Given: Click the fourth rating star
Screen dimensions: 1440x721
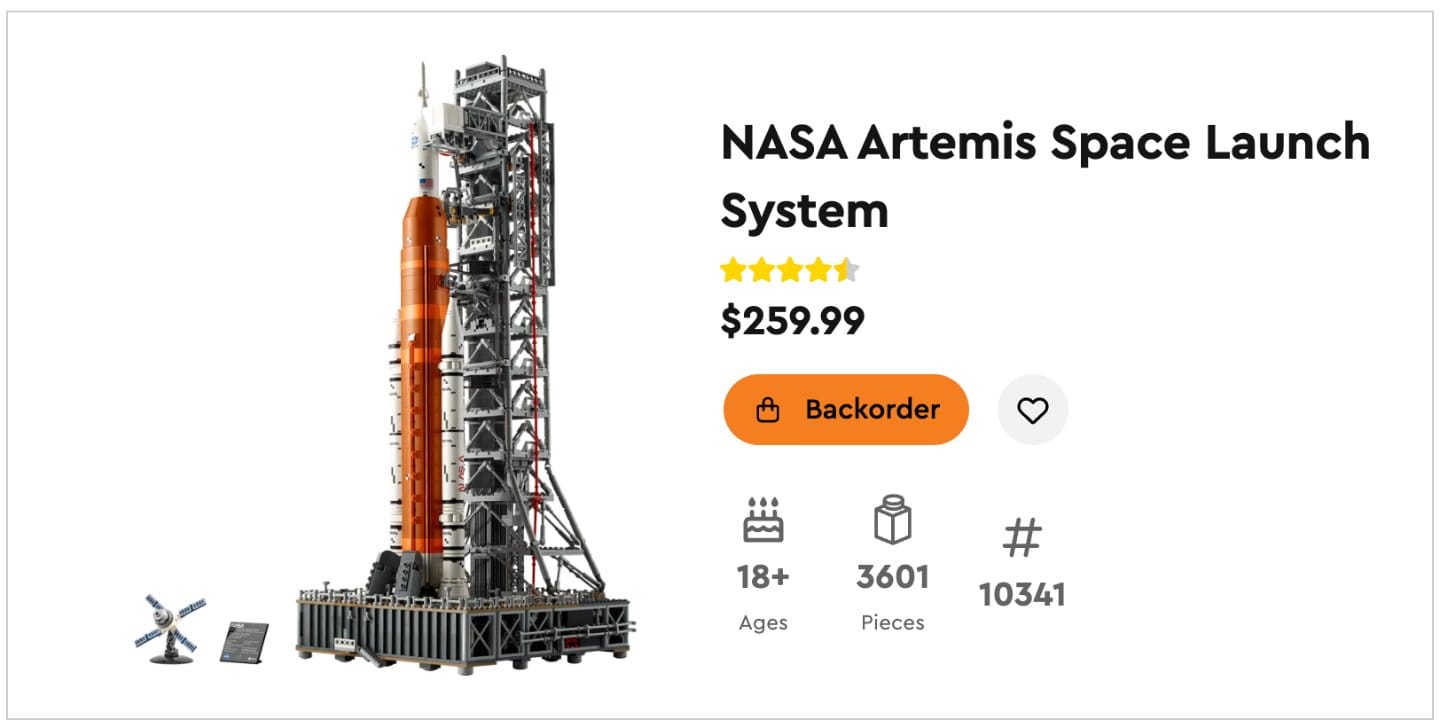Looking at the screenshot, I should pyautogui.click(x=817, y=270).
